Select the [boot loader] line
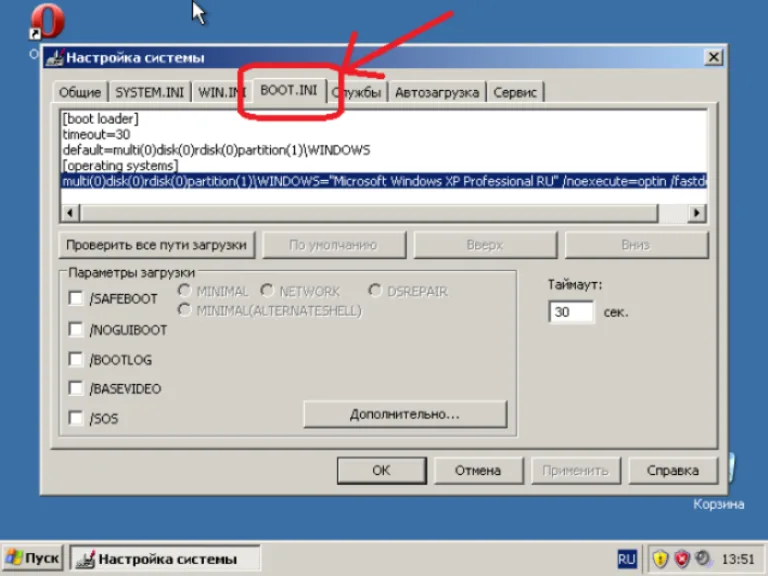 [x=100, y=119]
